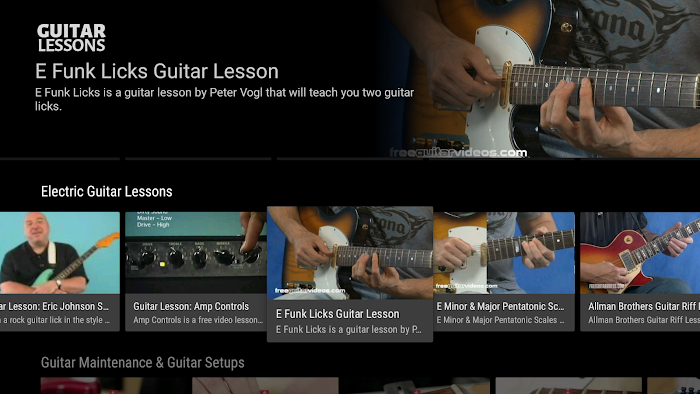Select the Electric Guitar Lessons row header
This screenshot has width=700, height=394.
coord(107,191)
